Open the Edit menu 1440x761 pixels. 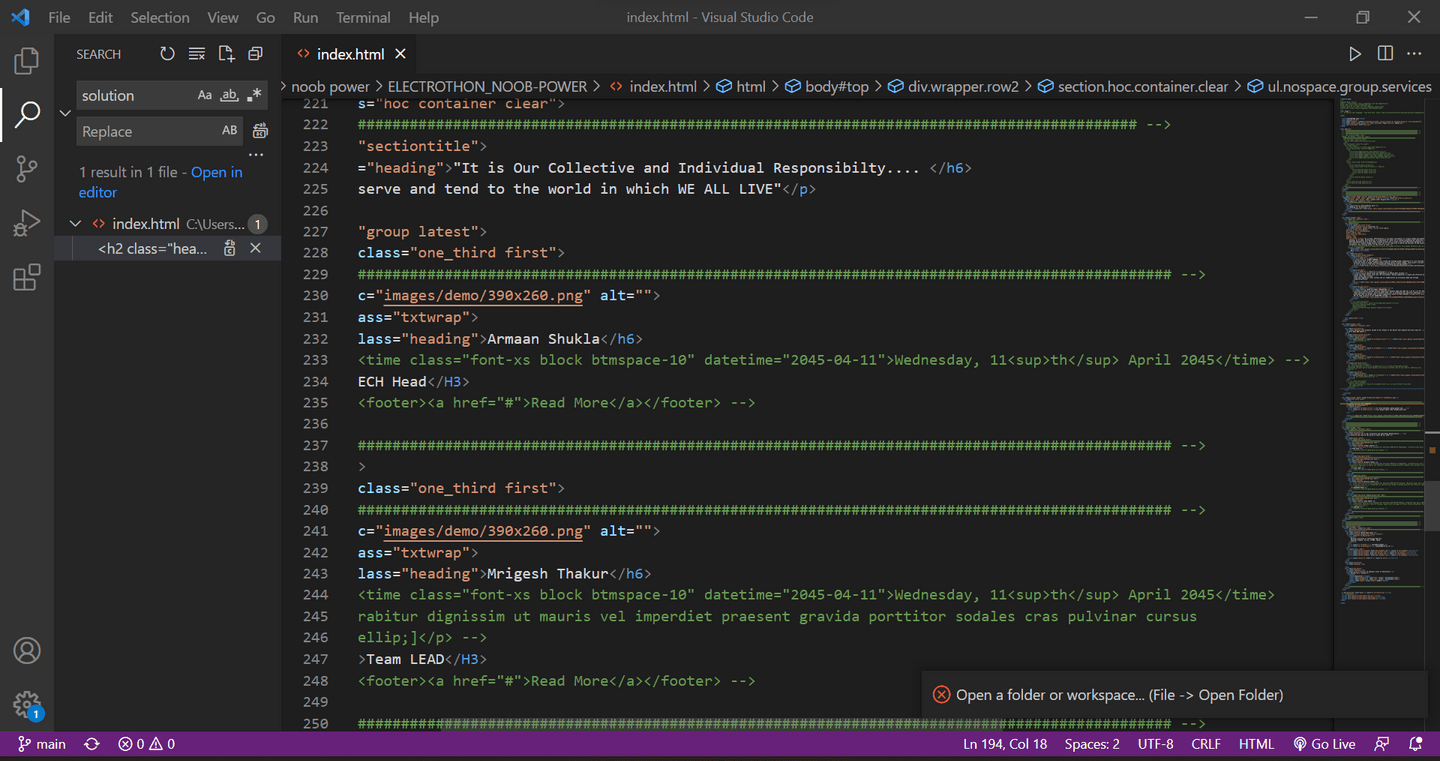point(100,17)
